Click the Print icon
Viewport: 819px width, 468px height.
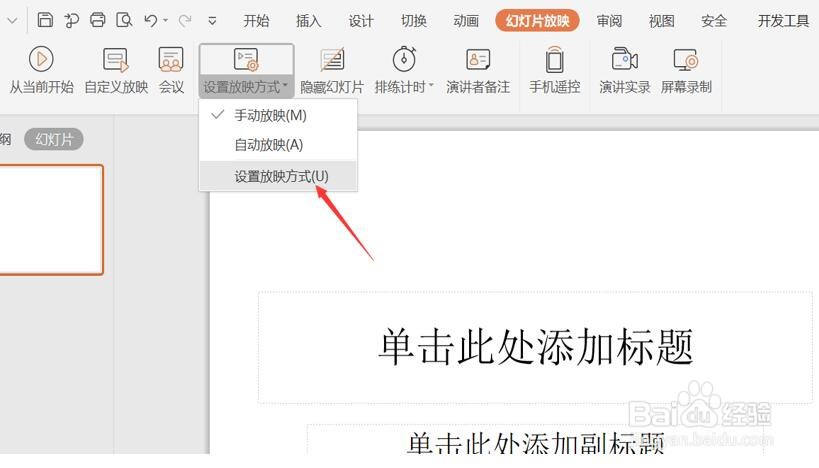(98, 20)
